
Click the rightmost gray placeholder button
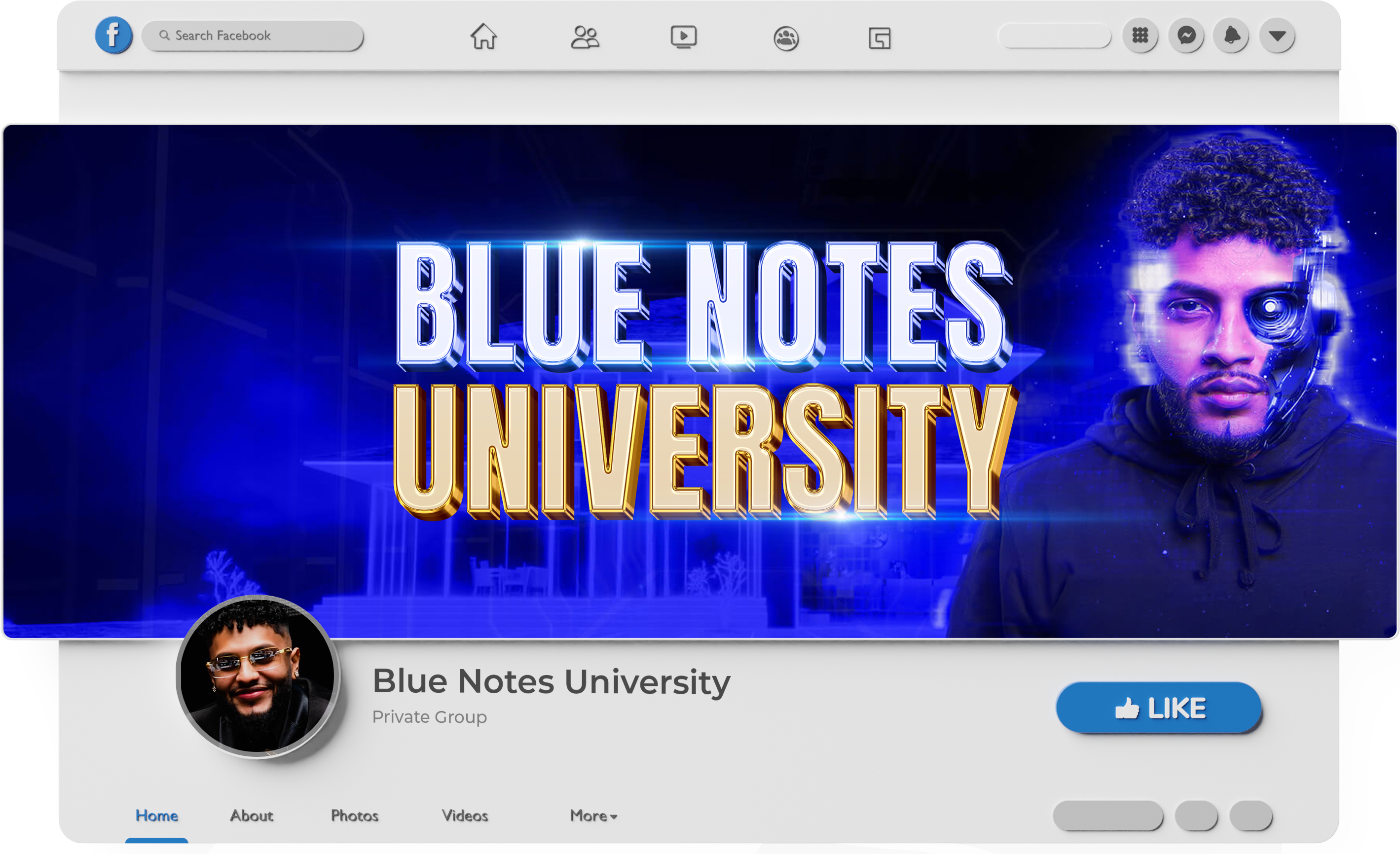pos(1251,816)
